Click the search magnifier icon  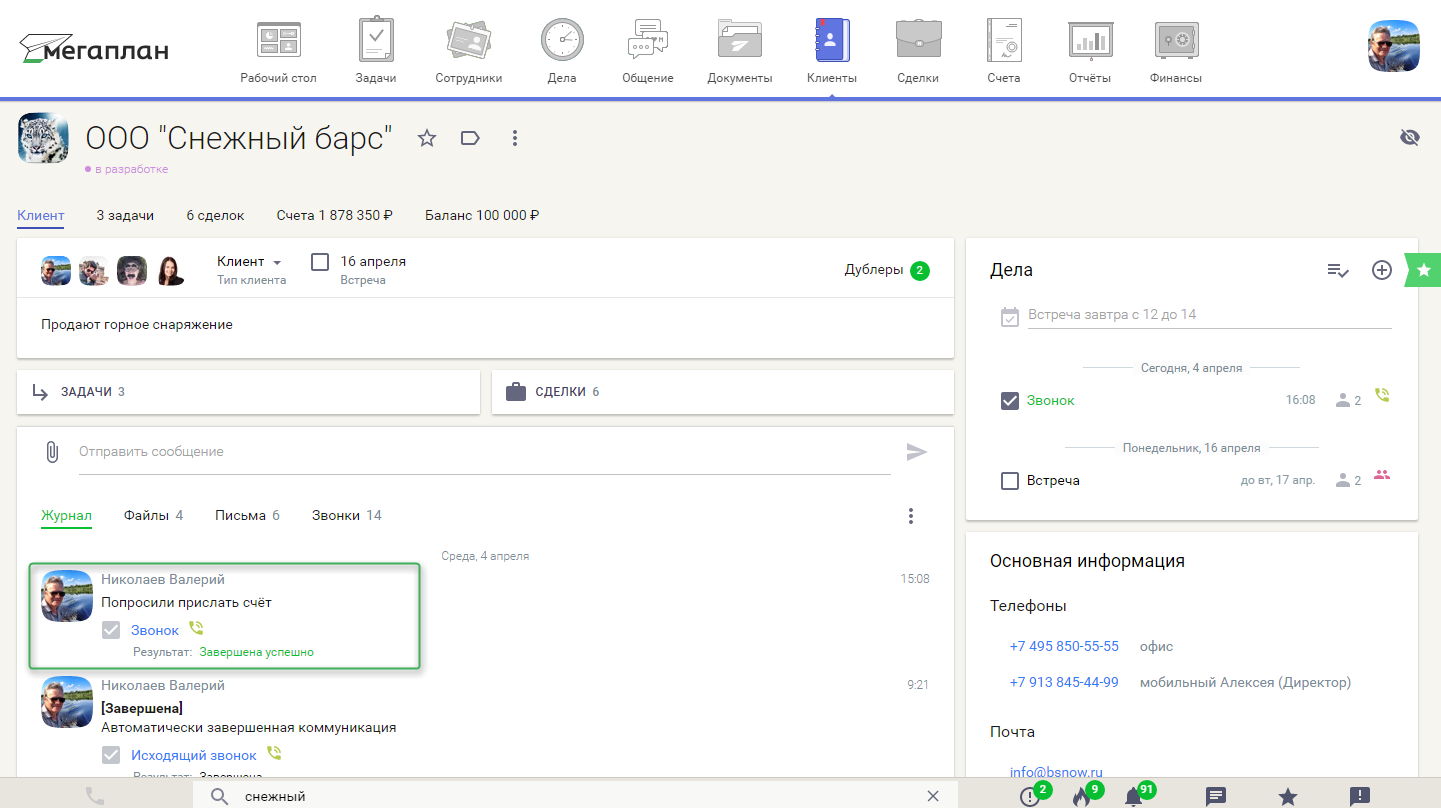[x=220, y=797]
